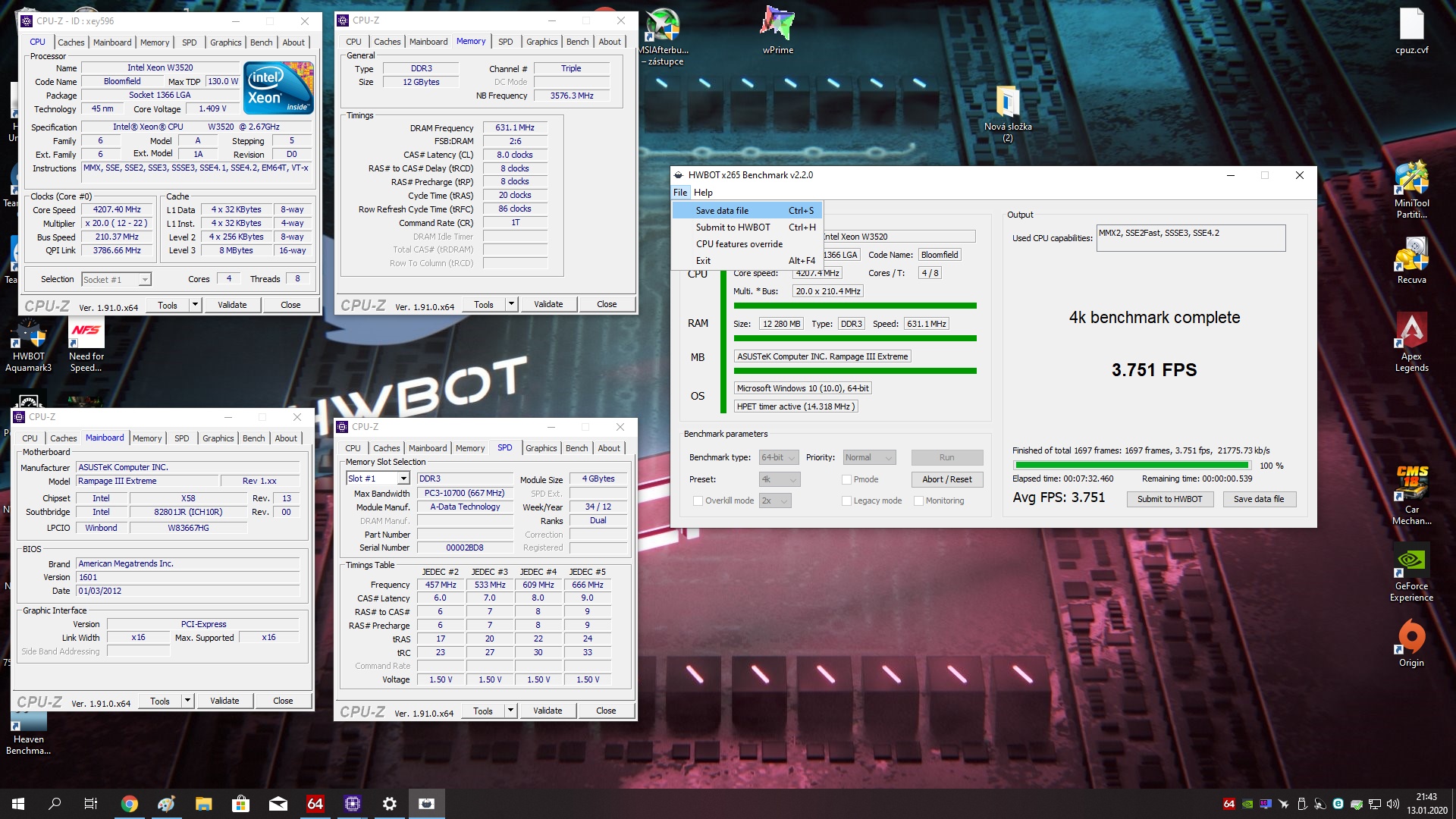Switch to CPU-Z taskbar icon
The height and width of the screenshot is (819, 1456).
click(353, 804)
